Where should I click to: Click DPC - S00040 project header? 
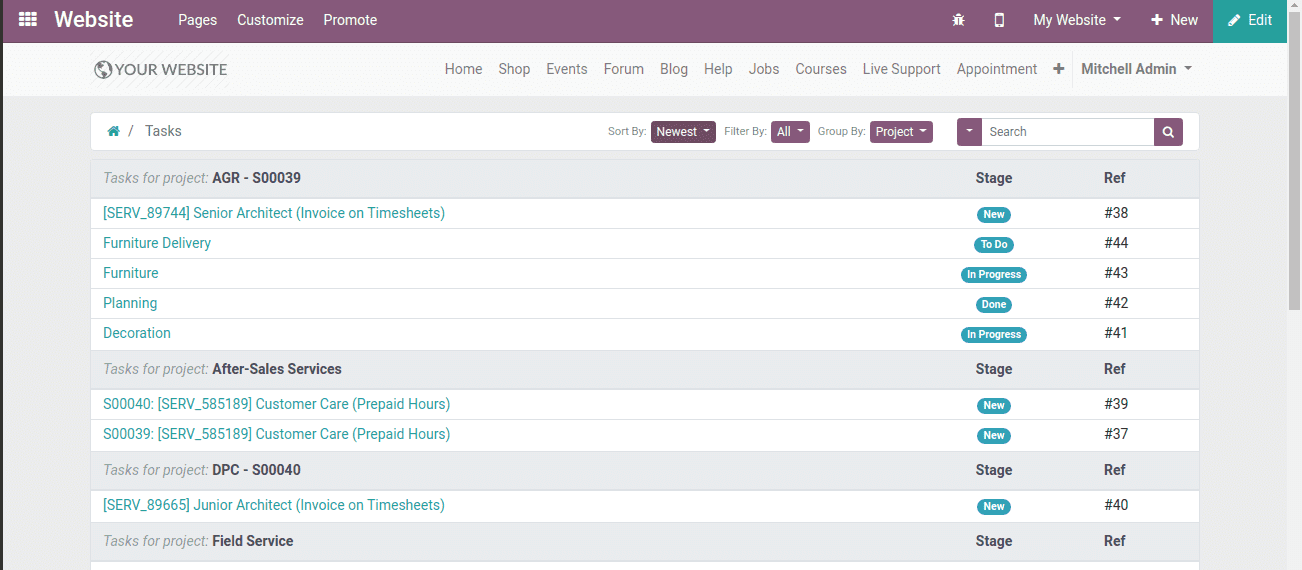256,470
